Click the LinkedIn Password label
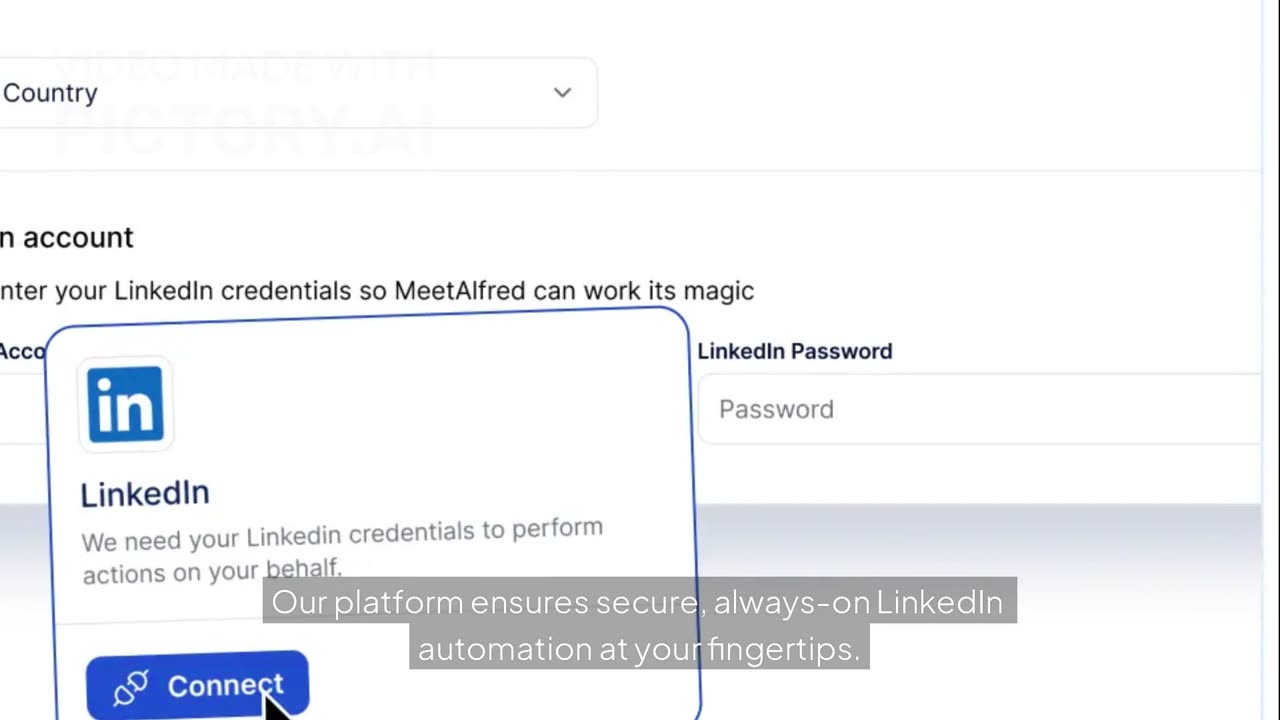 click(x=794, y=351)
